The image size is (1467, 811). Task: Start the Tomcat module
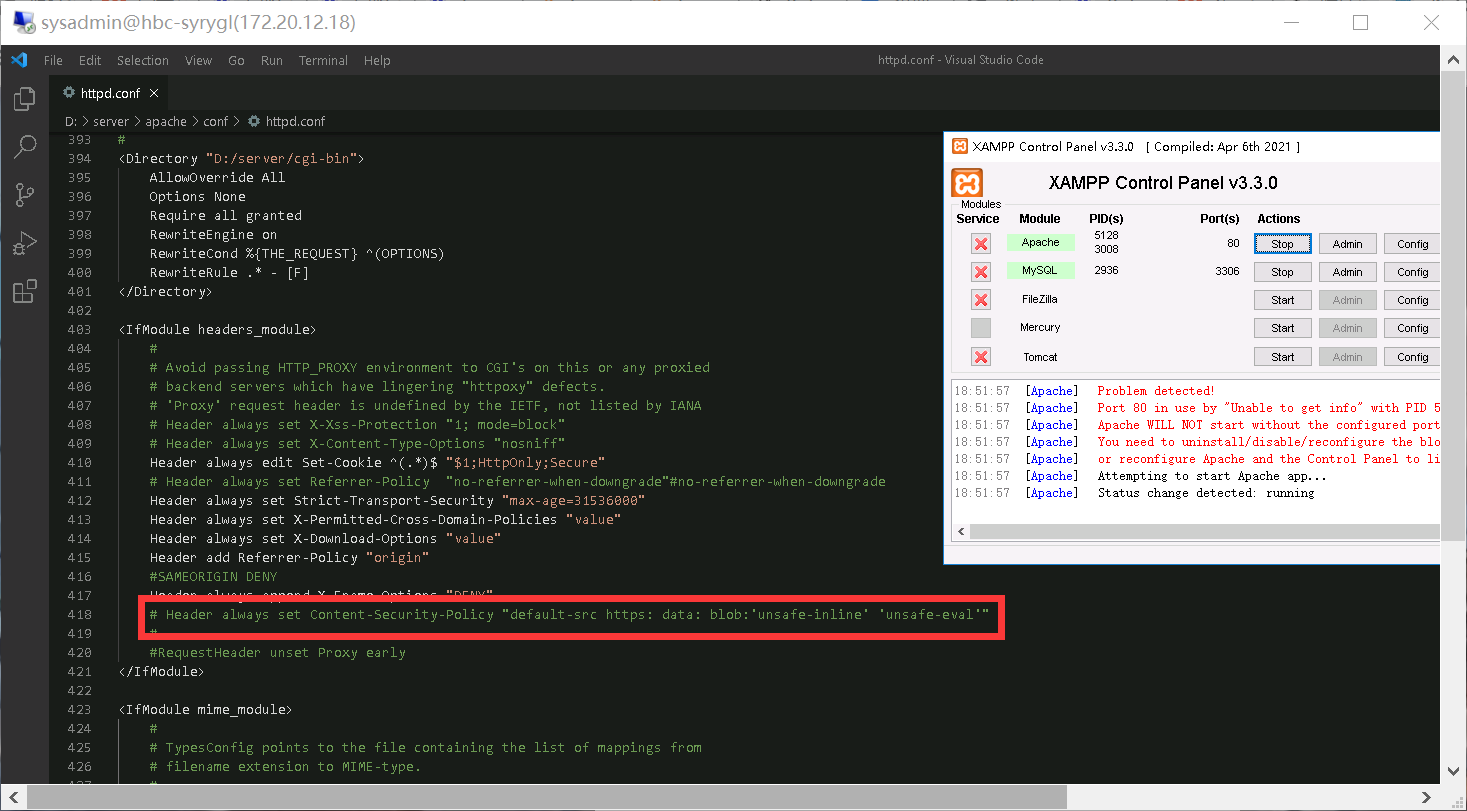(1282, 357)
